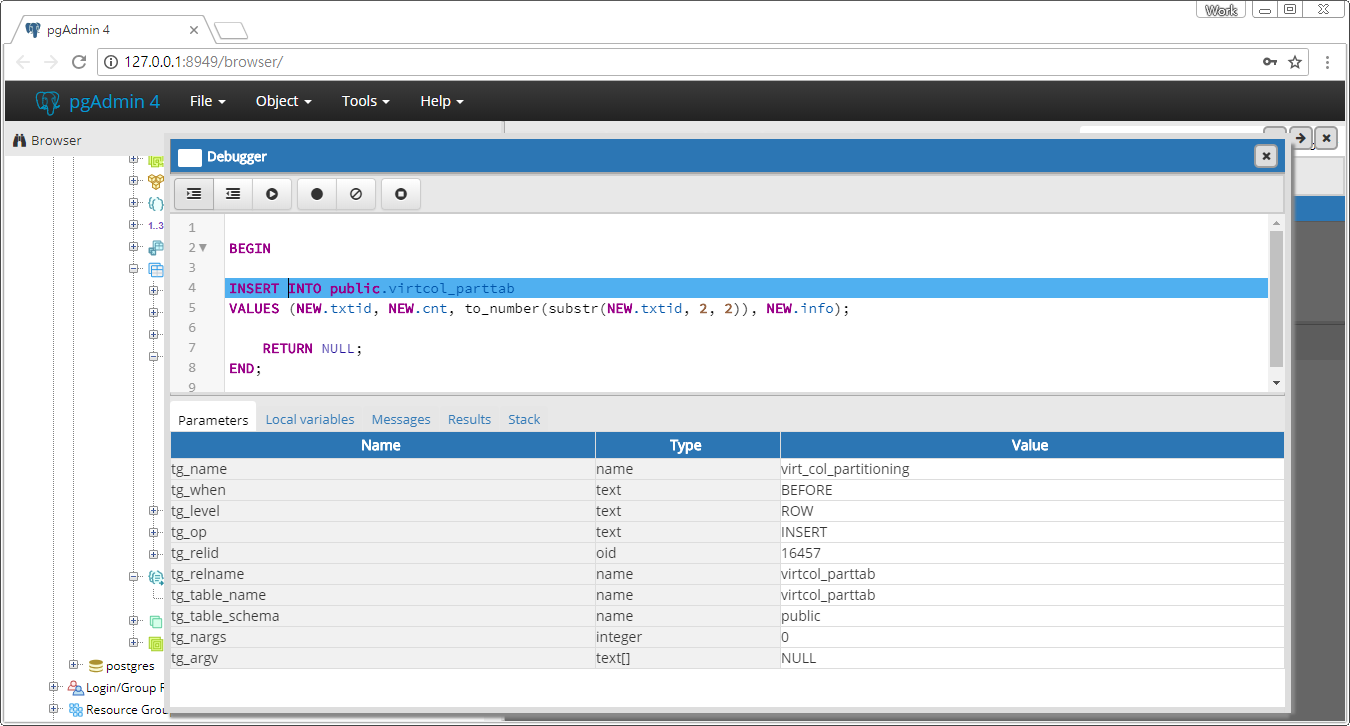Open the Help menu
Screen dimensions: 1350x726
[x=442, y=101]
